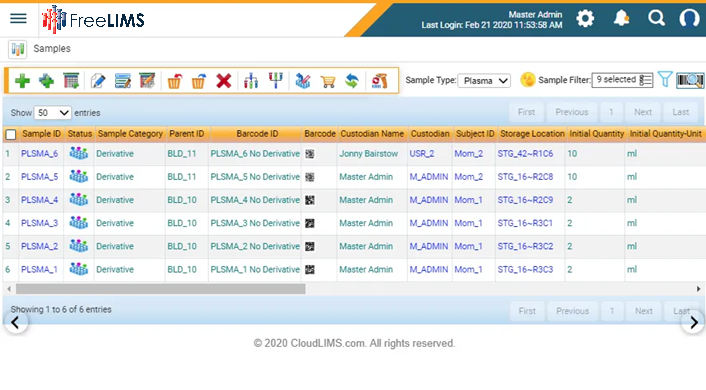
Task: Open the barcode search icon
Action: [x=690, y=80]
